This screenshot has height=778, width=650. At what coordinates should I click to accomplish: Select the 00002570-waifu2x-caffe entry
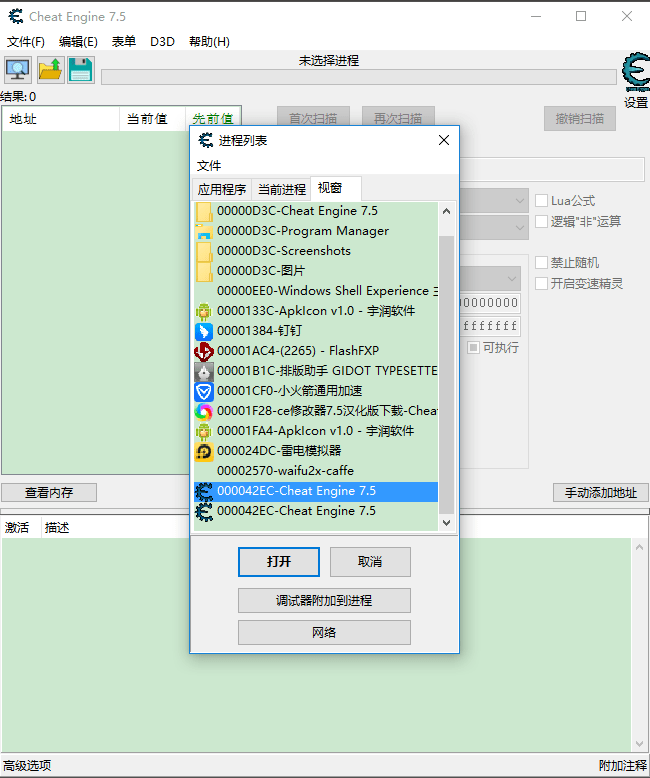316,471
